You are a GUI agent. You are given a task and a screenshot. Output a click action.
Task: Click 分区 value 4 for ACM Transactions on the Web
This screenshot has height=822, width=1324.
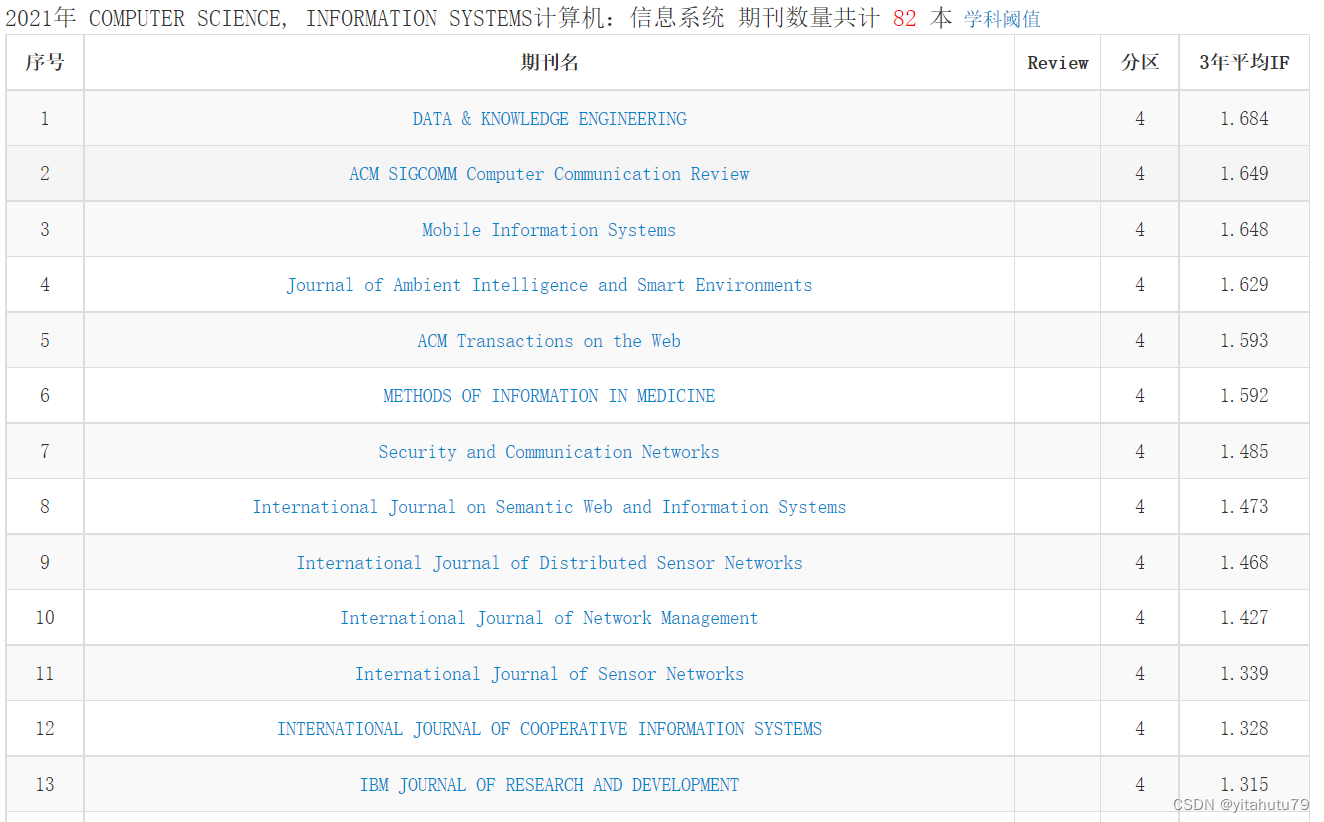[x=1140, y=341]
